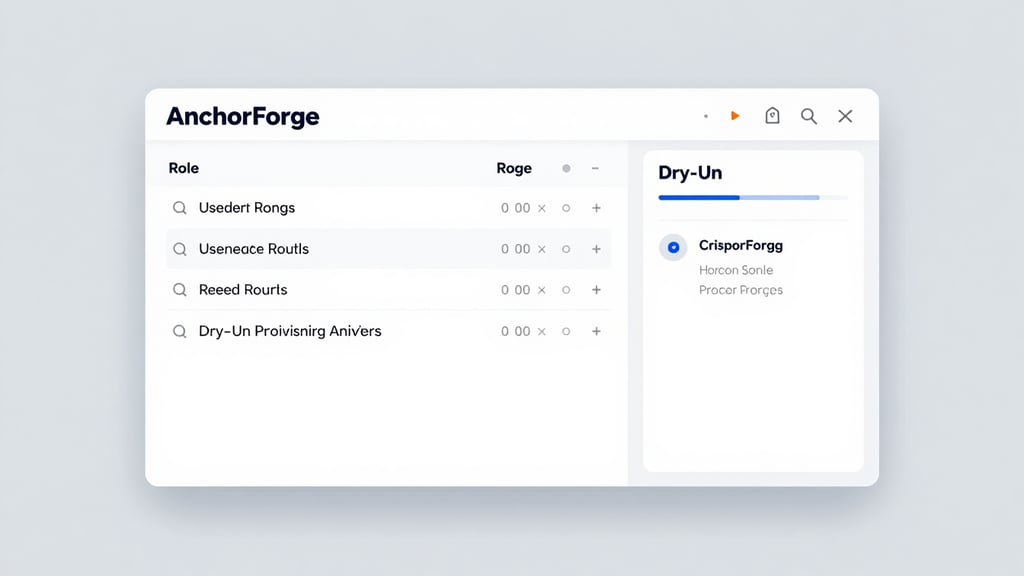Click search icon beside Reeed Rourls

(x=180, y=289)
